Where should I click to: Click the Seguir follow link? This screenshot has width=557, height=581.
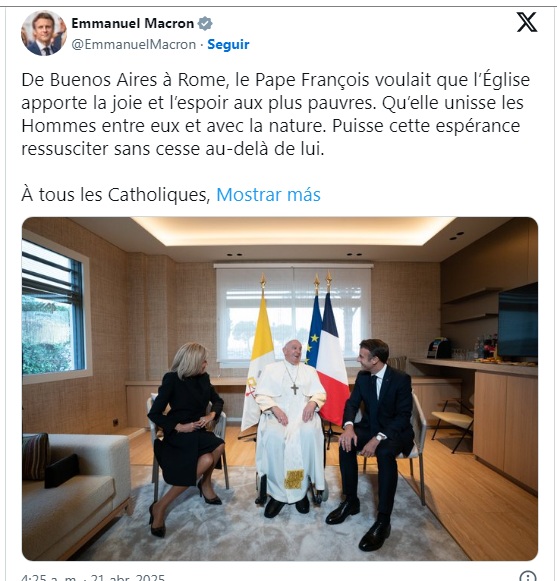228,44
